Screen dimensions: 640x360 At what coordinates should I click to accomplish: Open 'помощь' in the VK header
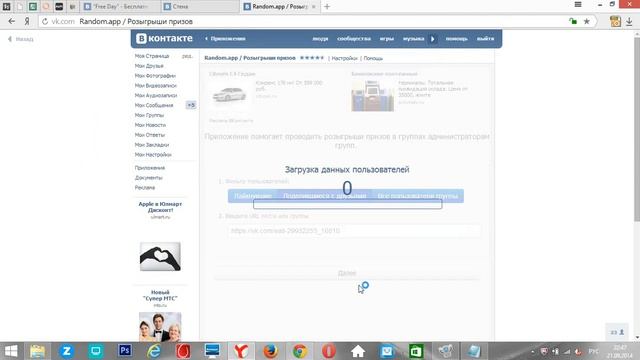456,39
